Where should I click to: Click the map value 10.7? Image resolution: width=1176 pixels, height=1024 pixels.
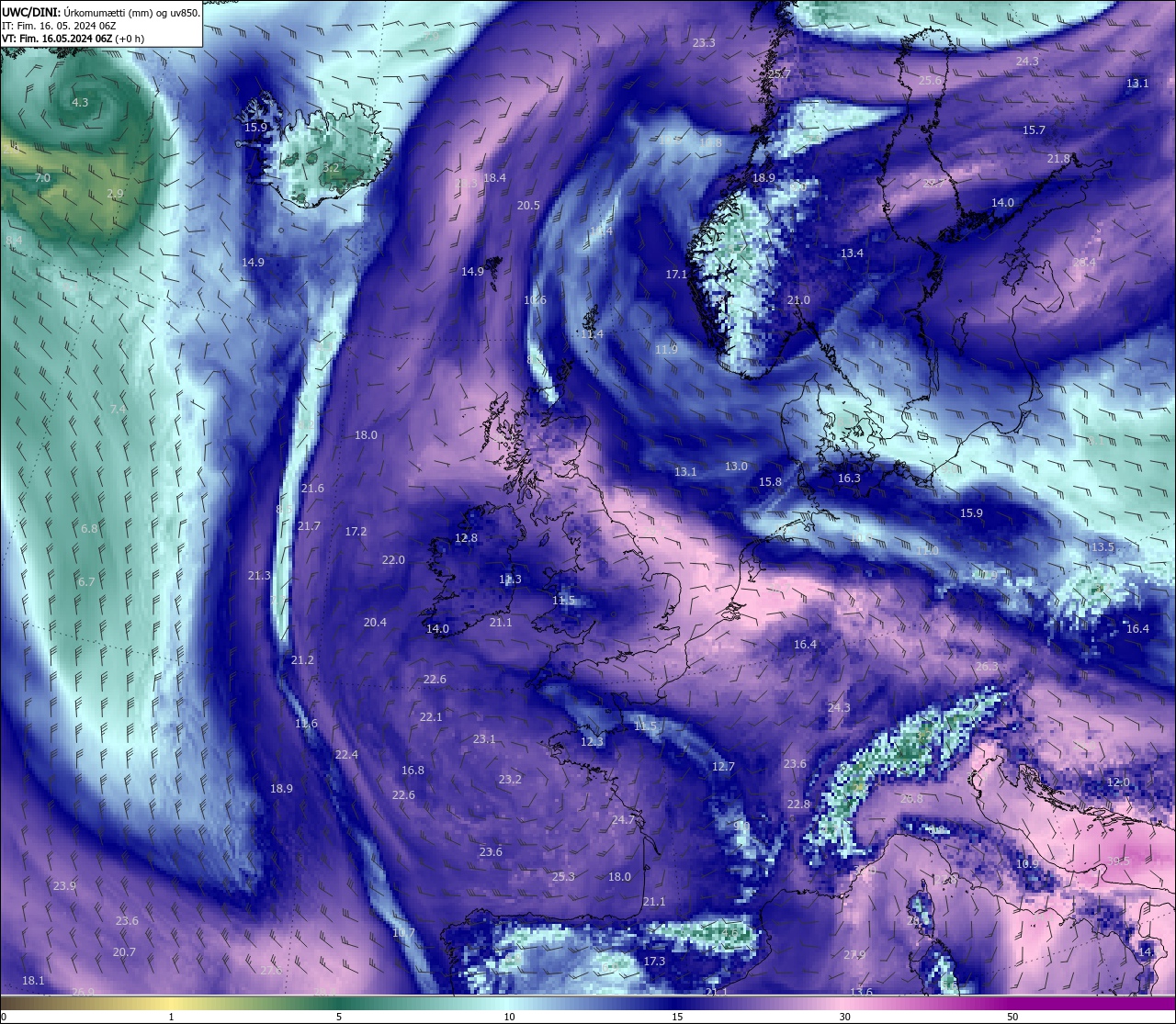(403, 932)
